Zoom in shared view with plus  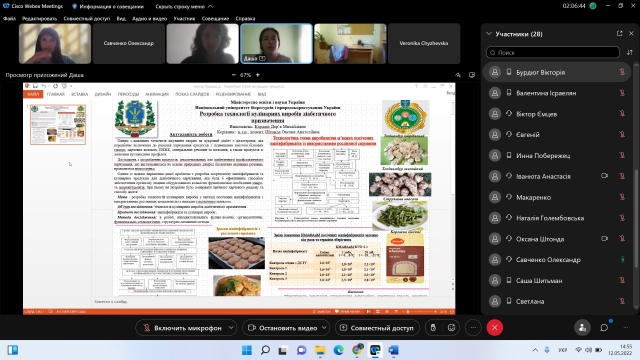point(258,75)
